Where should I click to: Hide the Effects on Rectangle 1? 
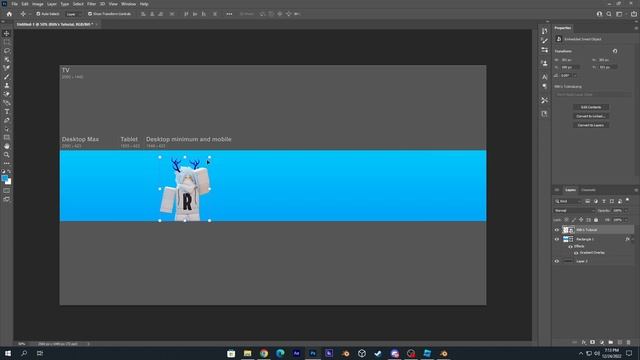(571, 247)
